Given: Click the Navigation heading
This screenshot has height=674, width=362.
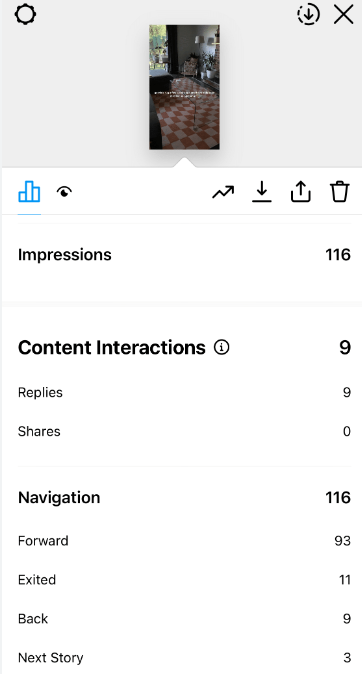Looking at the screenshot, I should (x=59, y=497).
